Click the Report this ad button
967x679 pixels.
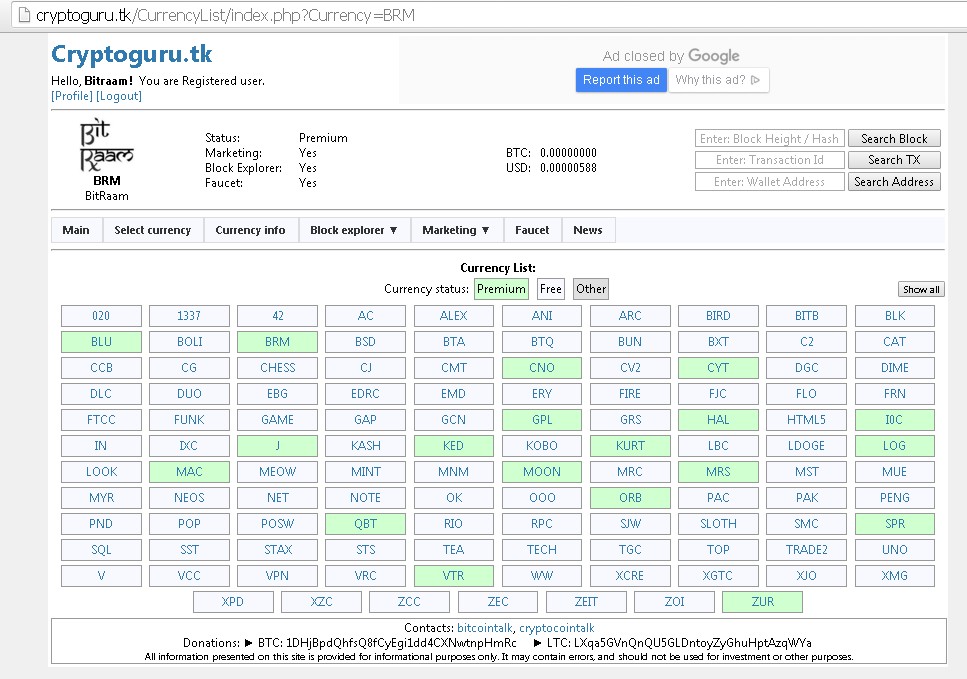621,80
